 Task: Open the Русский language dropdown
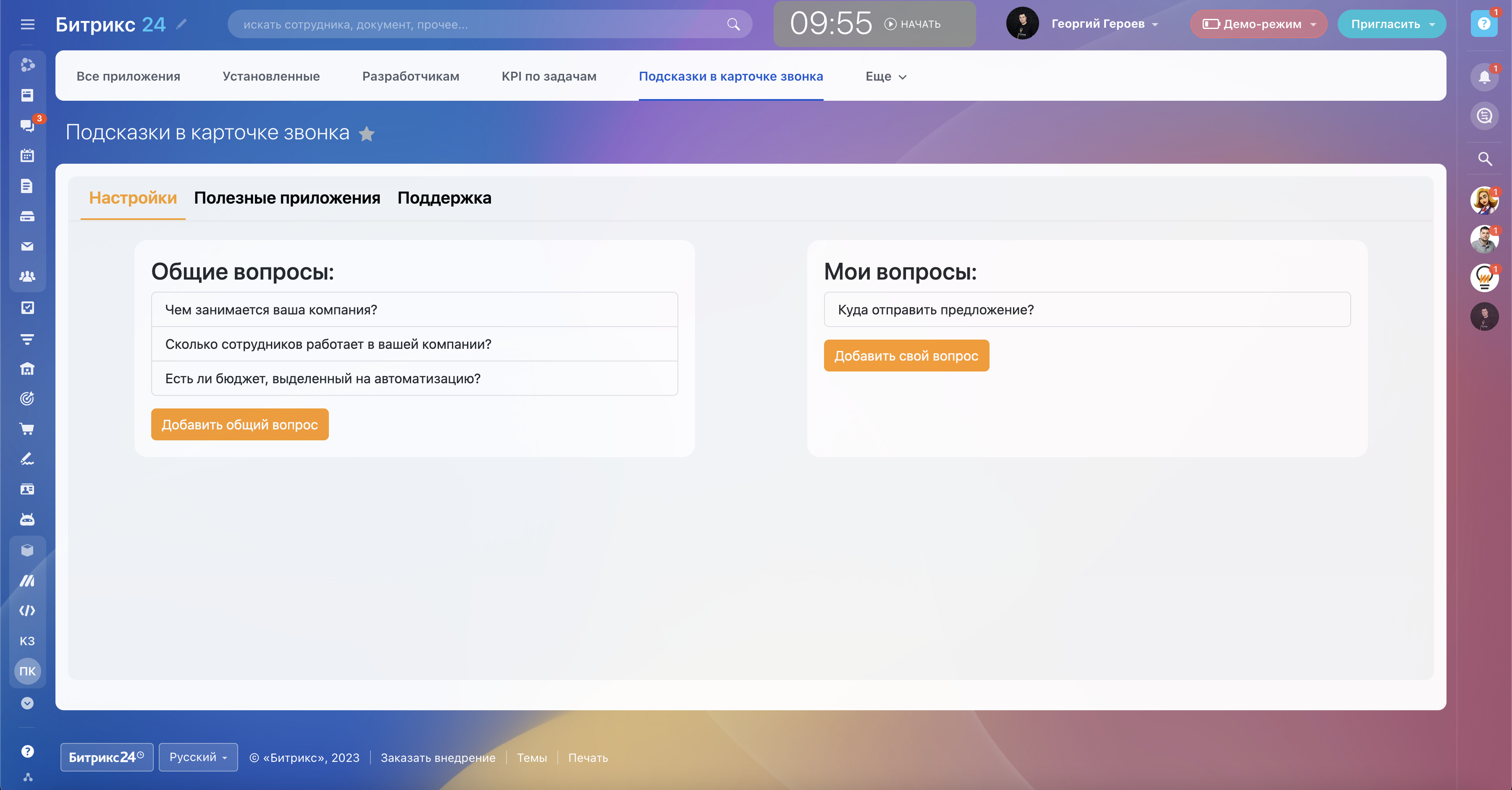(x=198, y=757)
